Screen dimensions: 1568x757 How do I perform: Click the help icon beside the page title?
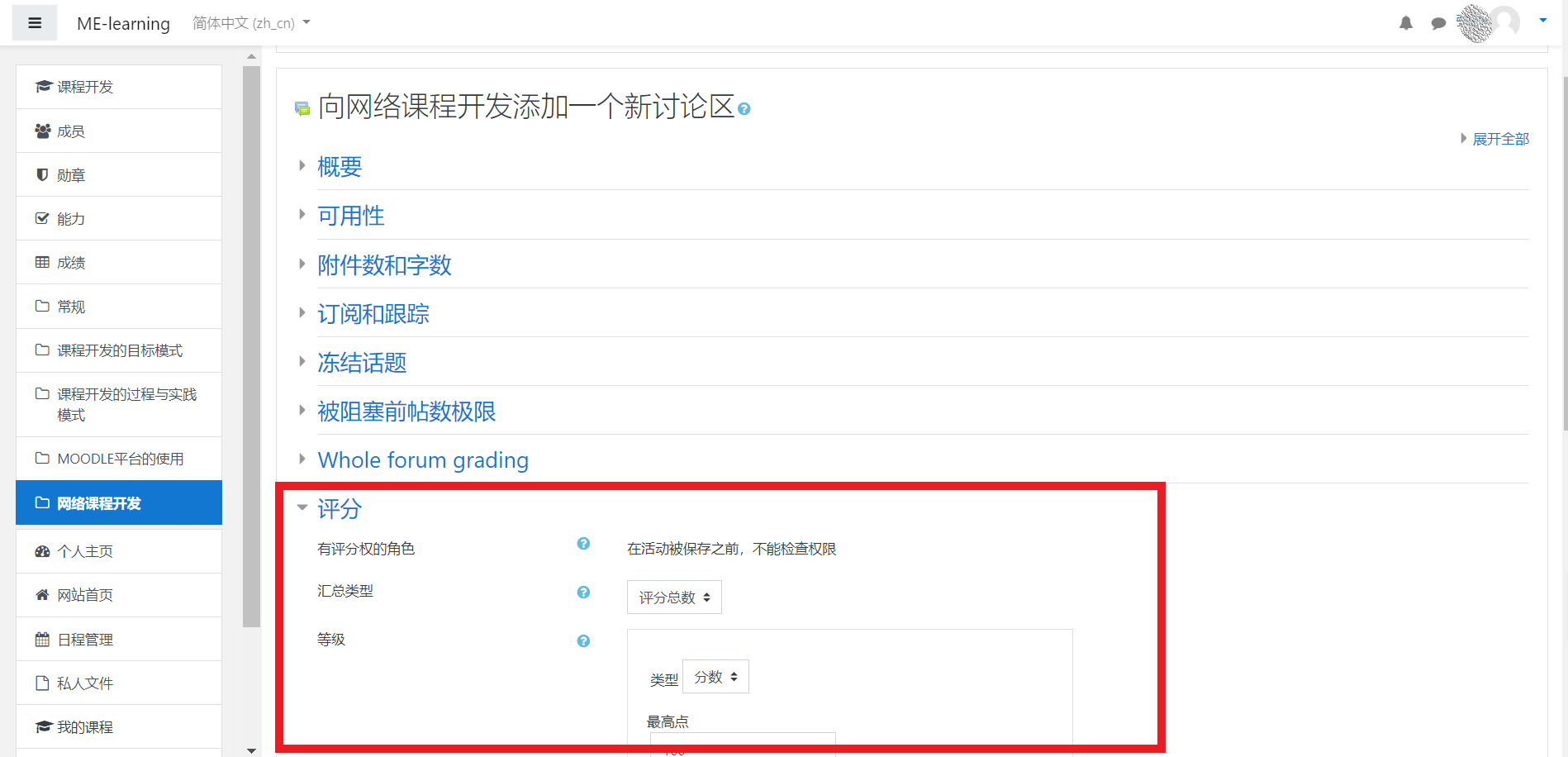(744, 108)
